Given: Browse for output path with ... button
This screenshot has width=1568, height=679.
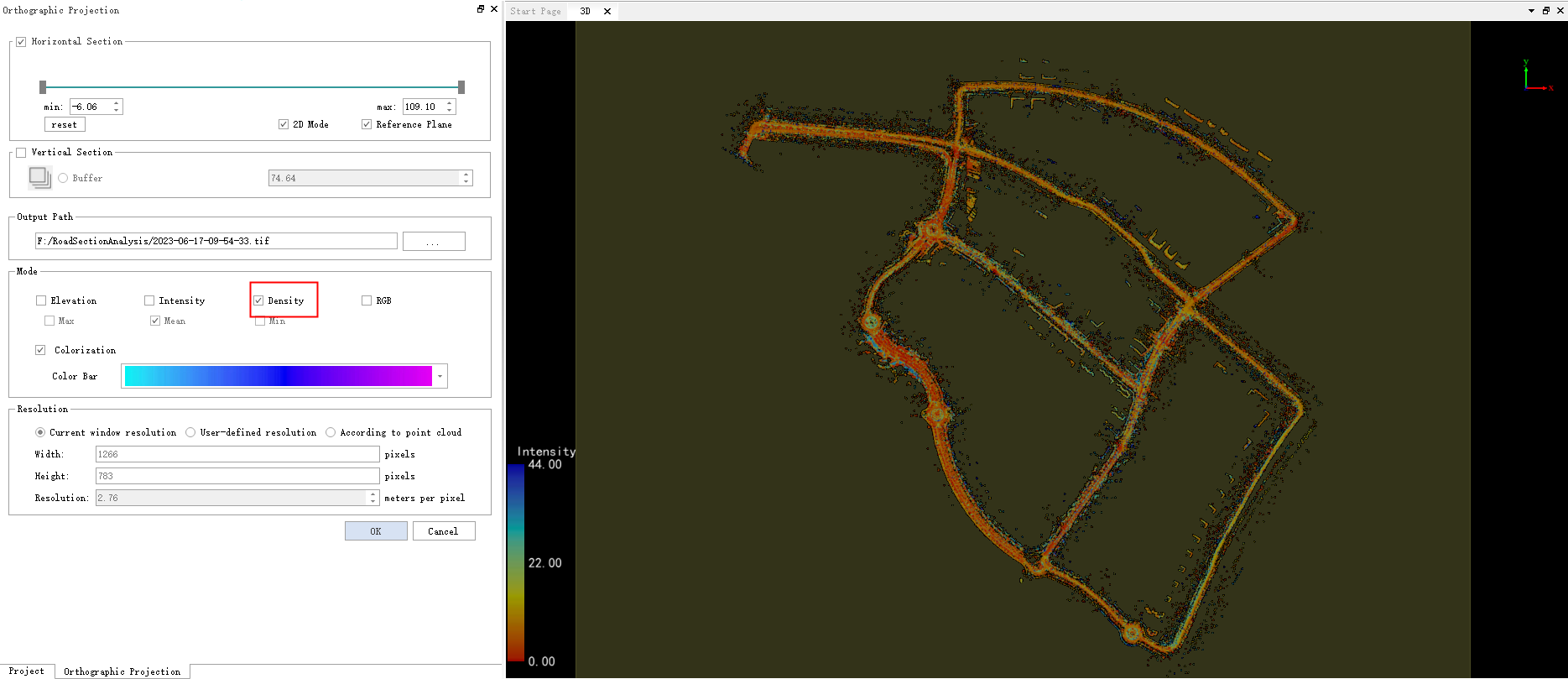Looking at the screenshot, I should (434, 241).
